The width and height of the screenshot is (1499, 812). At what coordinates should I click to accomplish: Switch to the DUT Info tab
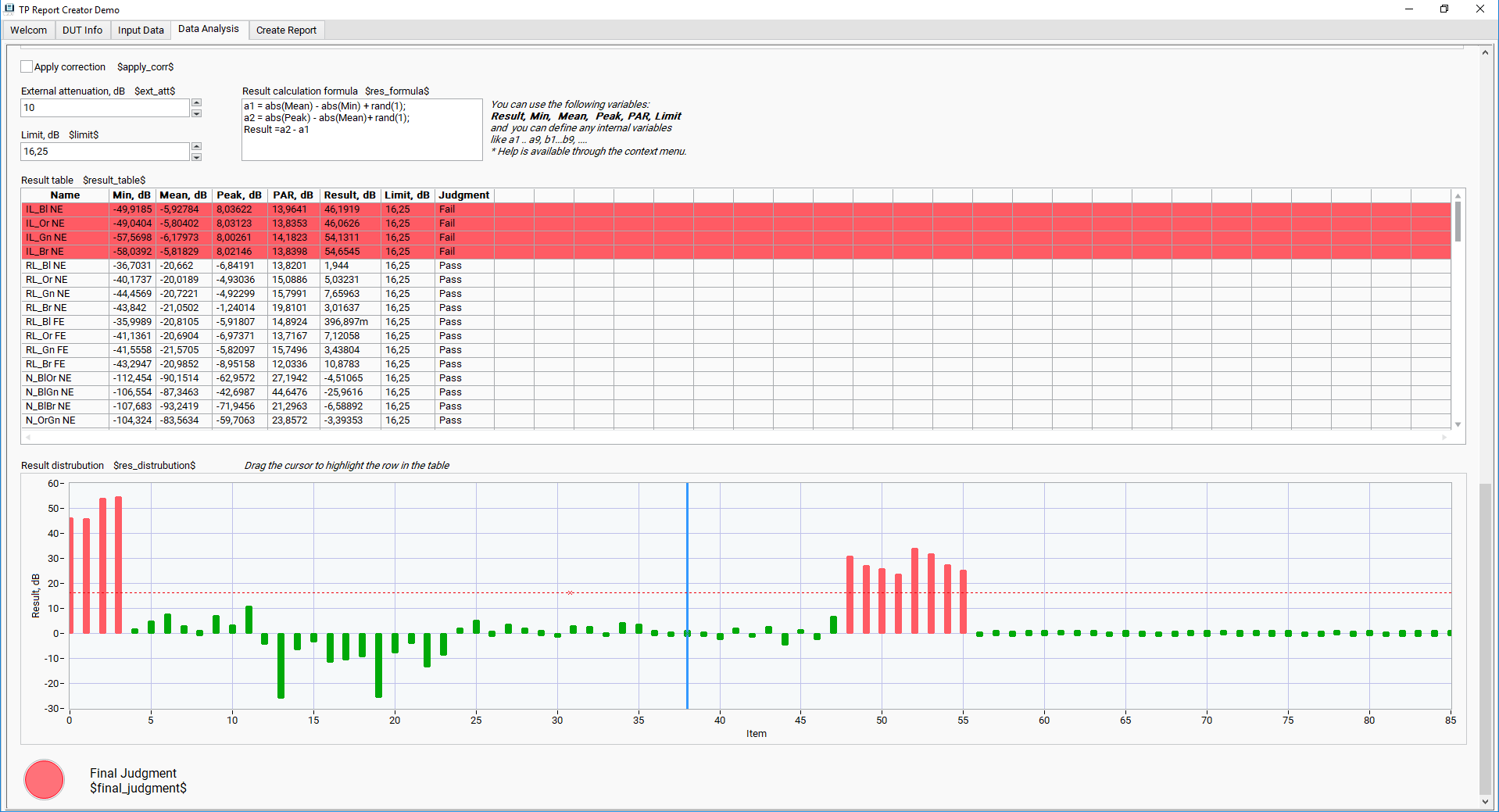pyautogui.click(x=82, y=30)
